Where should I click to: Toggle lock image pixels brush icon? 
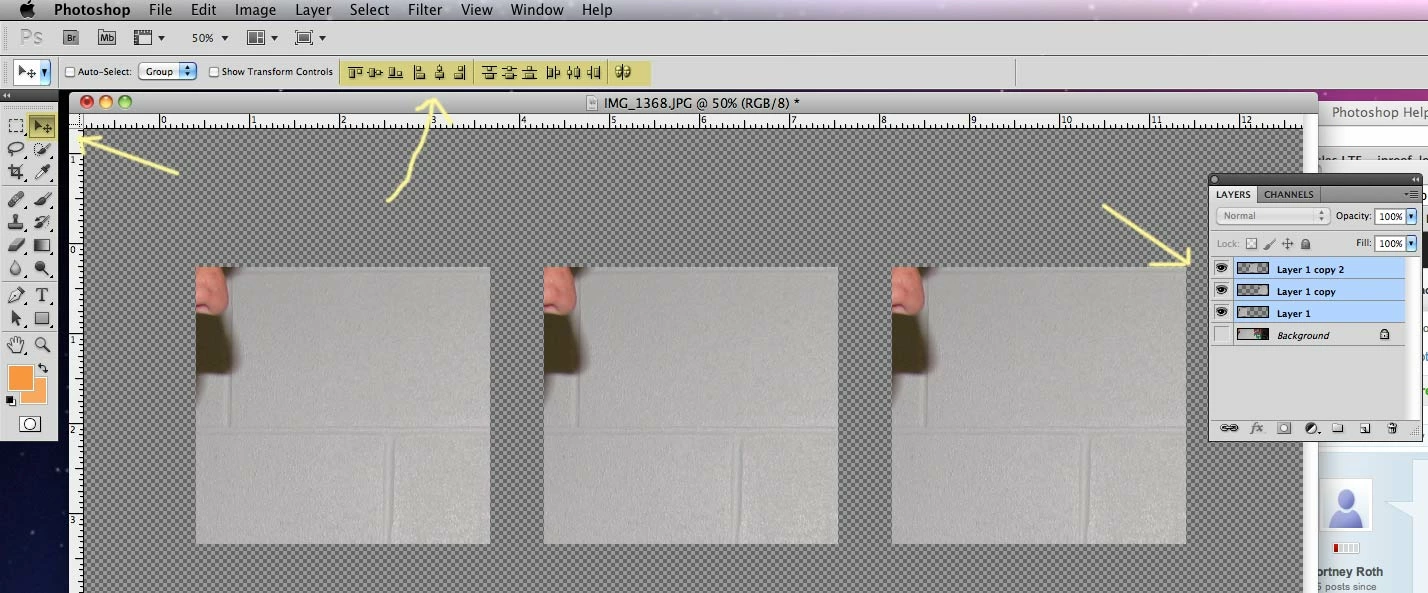[x=1269, y=243]
